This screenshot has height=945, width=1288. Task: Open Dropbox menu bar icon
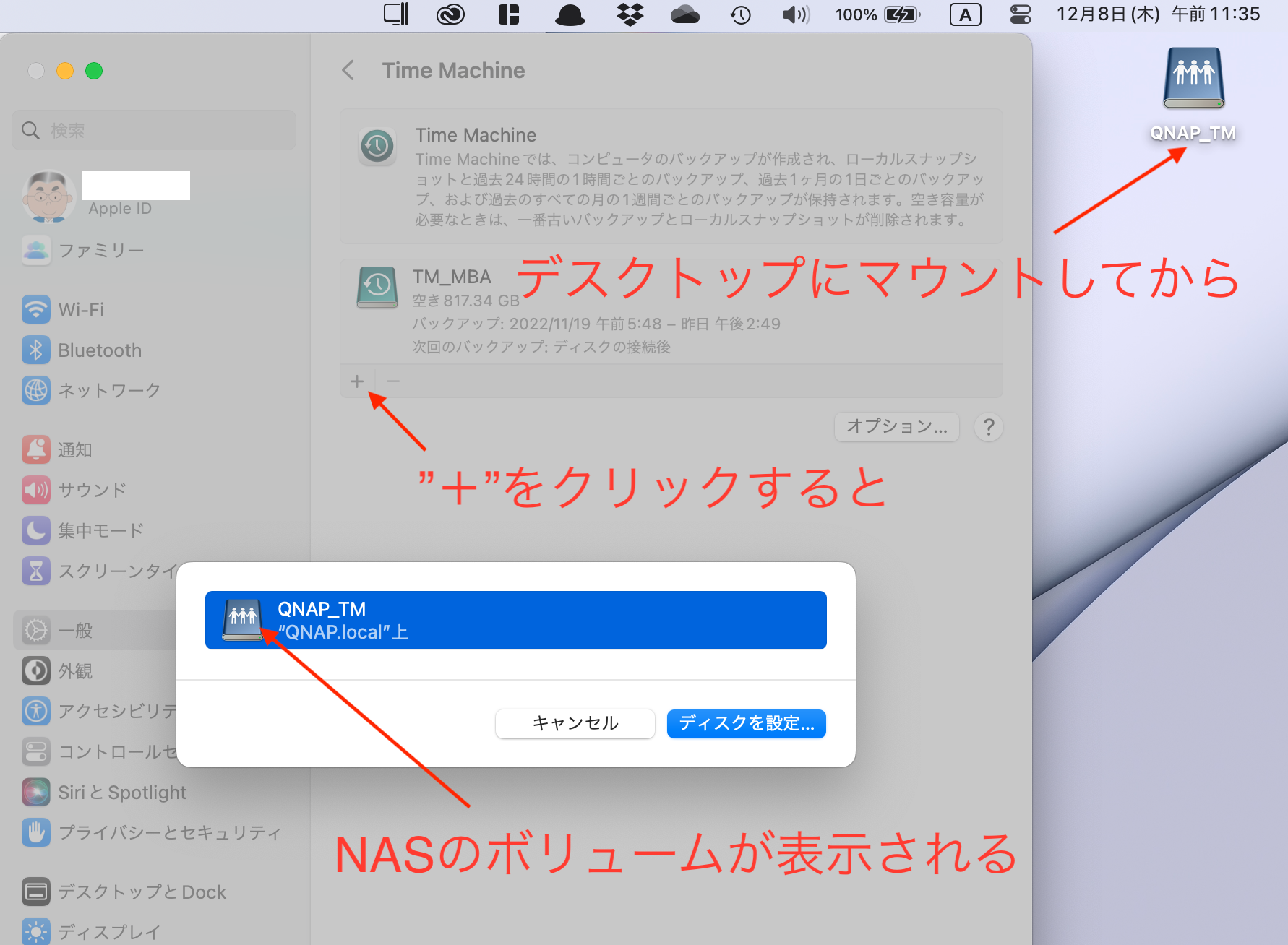[630, 14]
